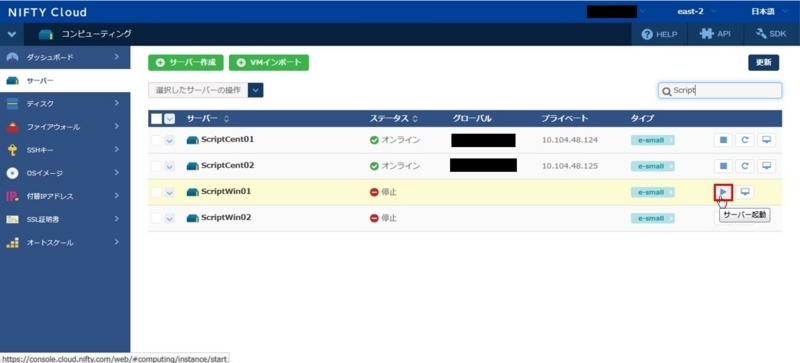The image size is (800, 363).
Task: Stop the ScriptCent02 server
Action: pyautogui.click(x=723, y=166)
